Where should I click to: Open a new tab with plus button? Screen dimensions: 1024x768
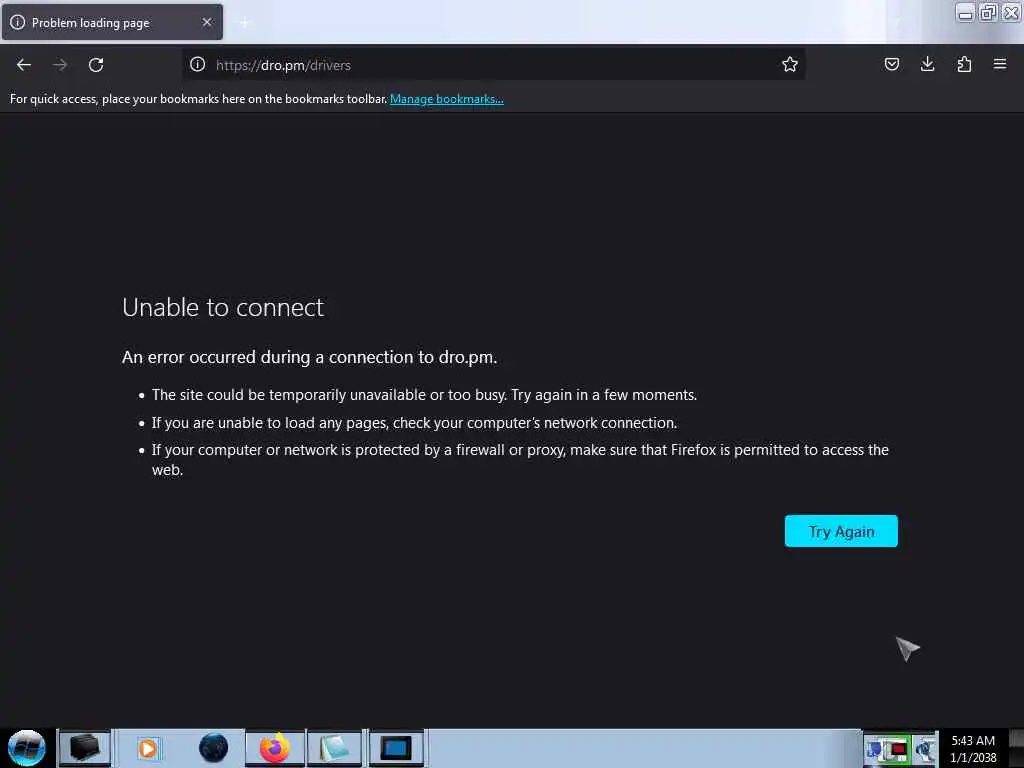(244, 23)
